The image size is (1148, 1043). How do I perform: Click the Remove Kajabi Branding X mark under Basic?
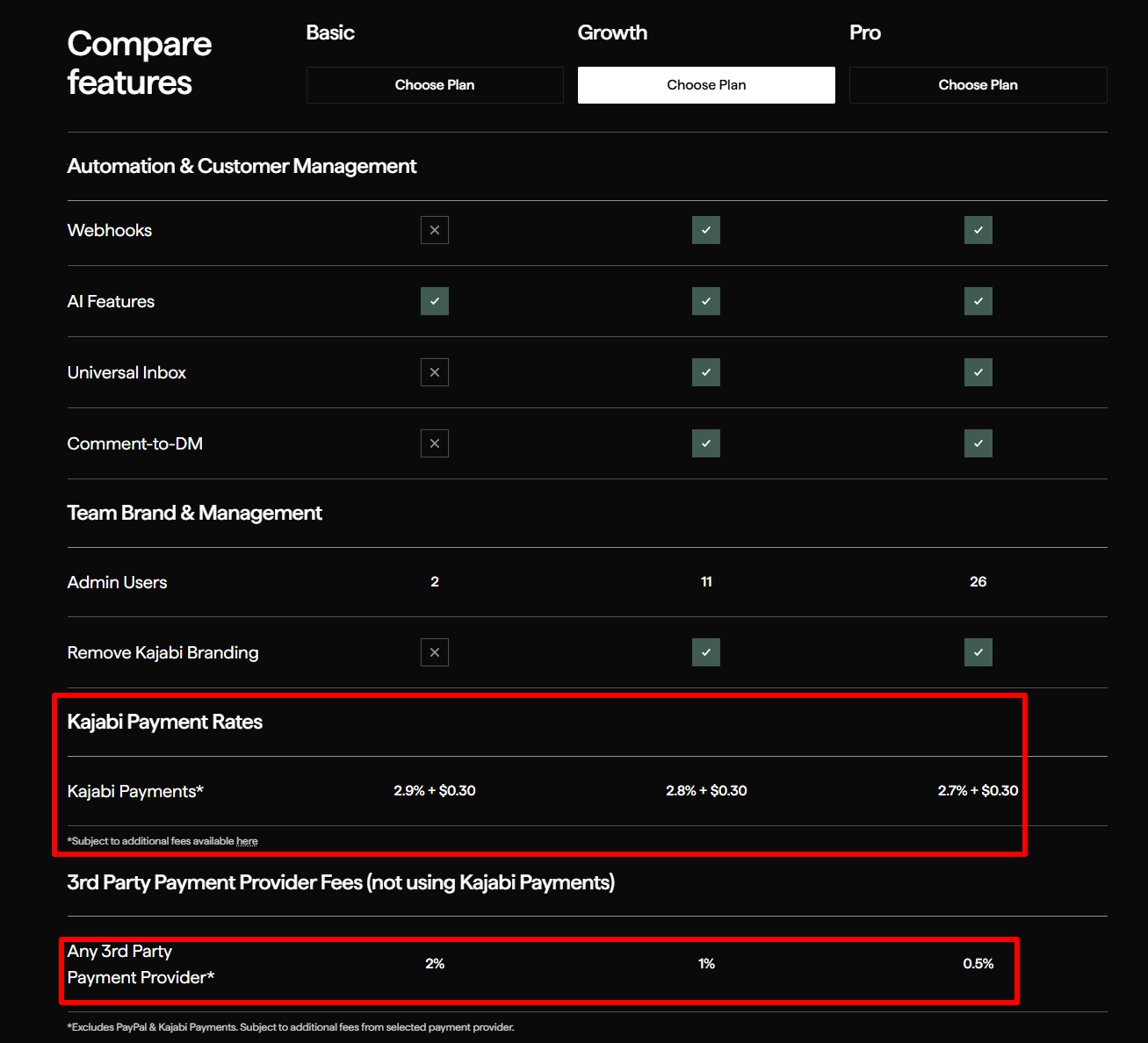point(435,652)
